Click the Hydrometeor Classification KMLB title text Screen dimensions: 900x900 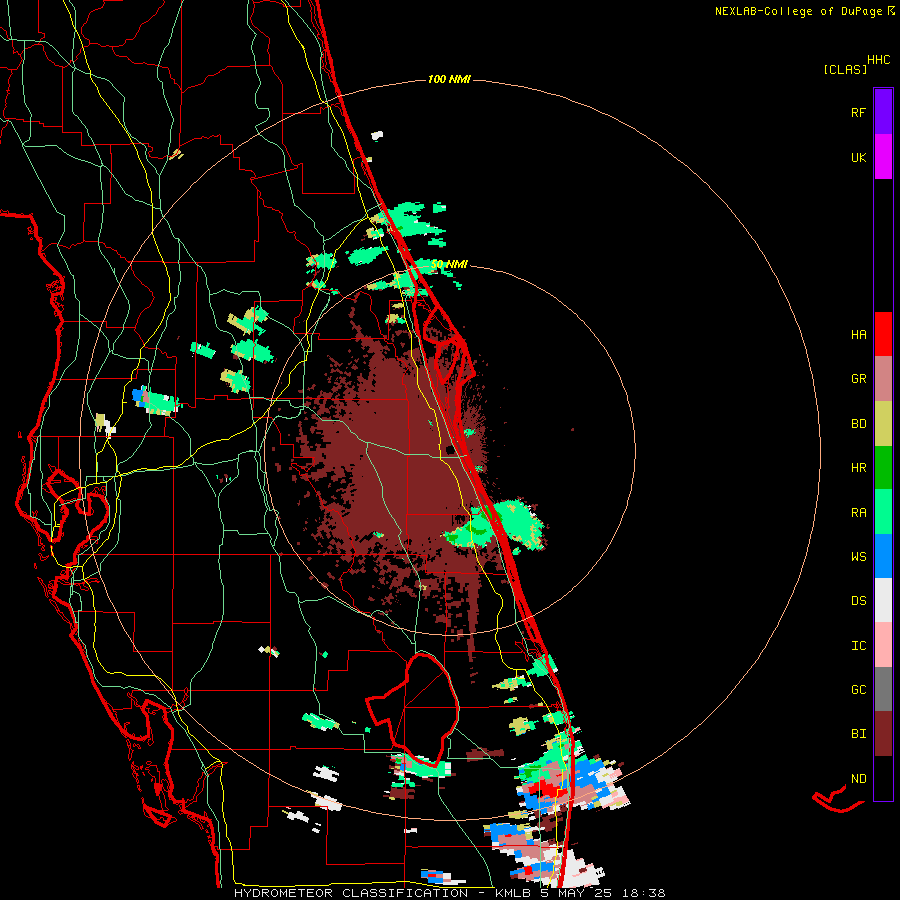coord(383,893)
